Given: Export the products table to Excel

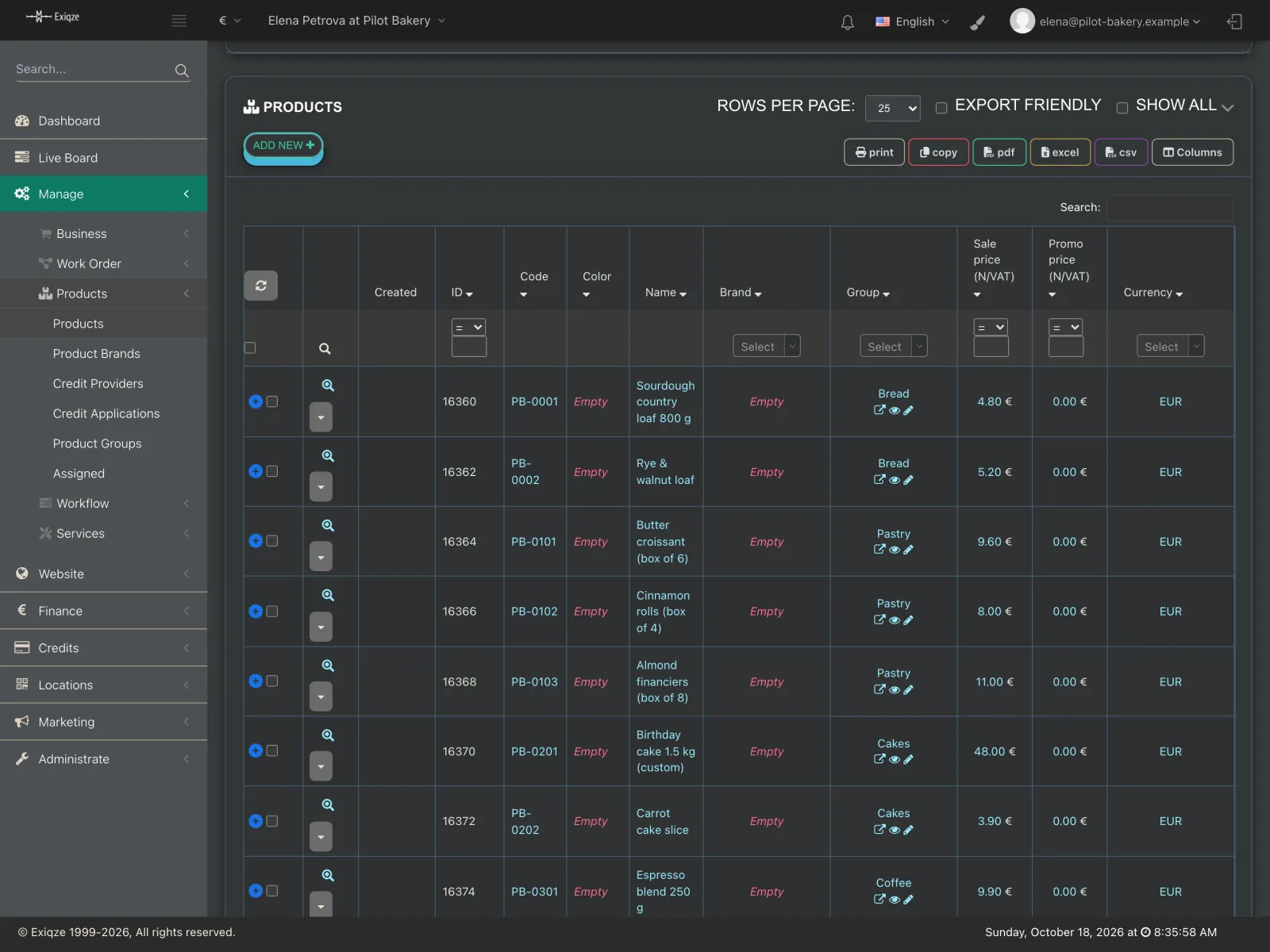Looking at the screenshot, I should (x=1060, y=152).
